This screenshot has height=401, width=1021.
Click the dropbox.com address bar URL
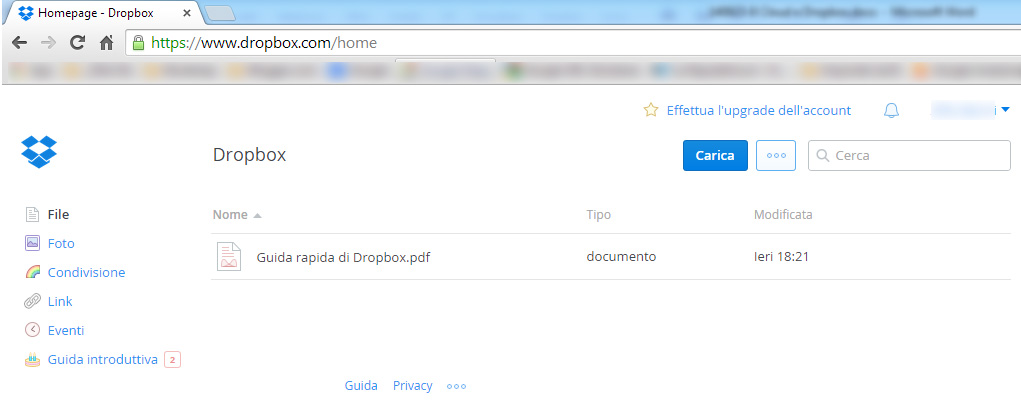pos(264,44)
